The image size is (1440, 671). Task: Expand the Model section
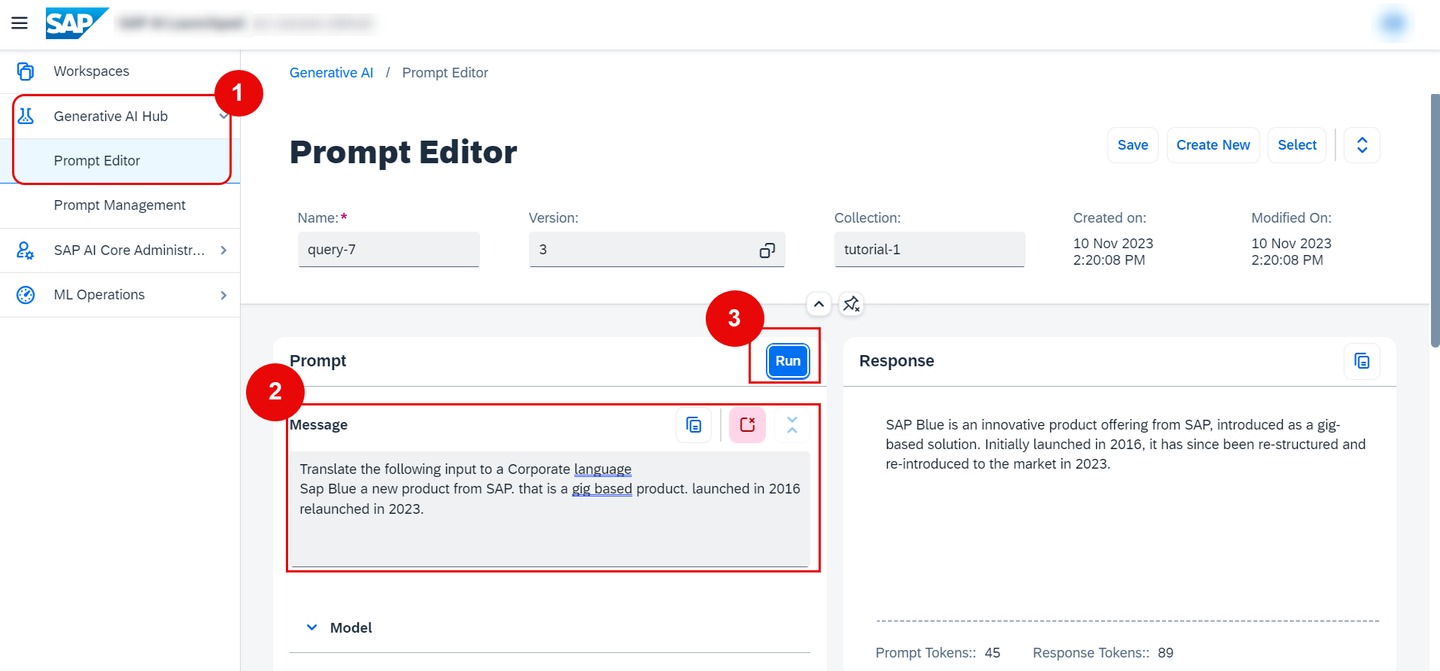point(312,628)
